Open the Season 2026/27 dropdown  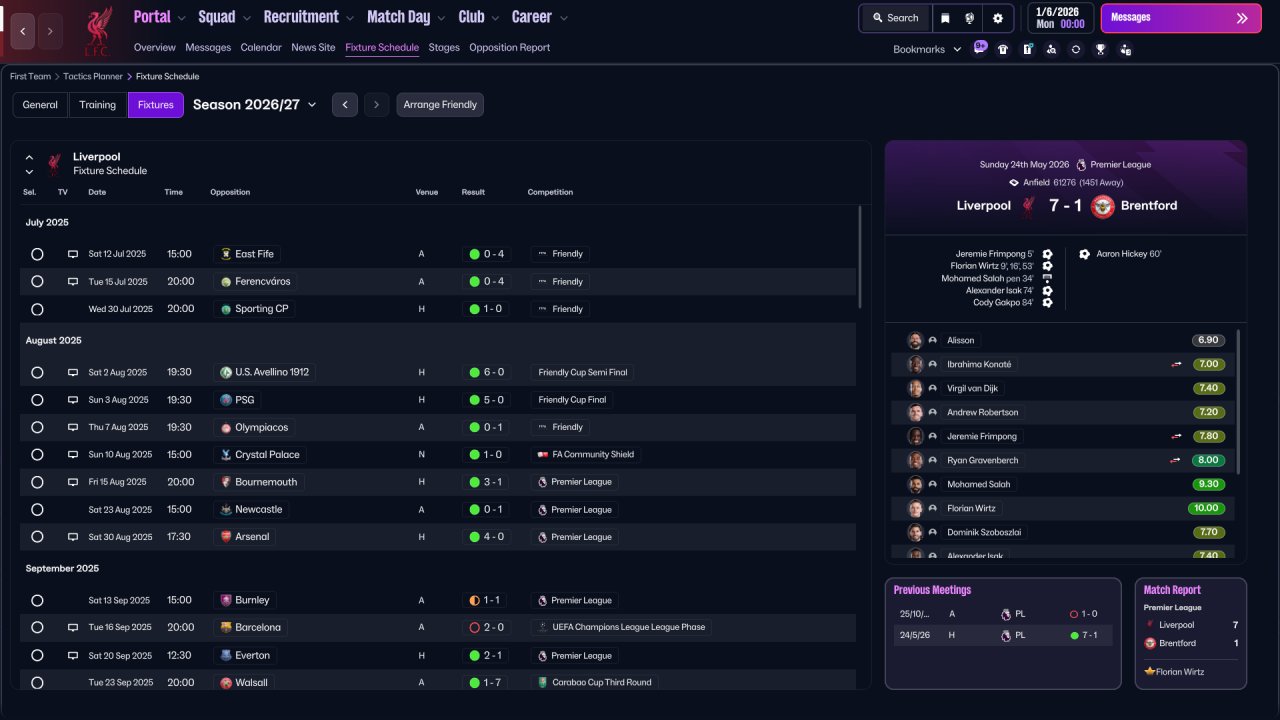coord(255,105)
